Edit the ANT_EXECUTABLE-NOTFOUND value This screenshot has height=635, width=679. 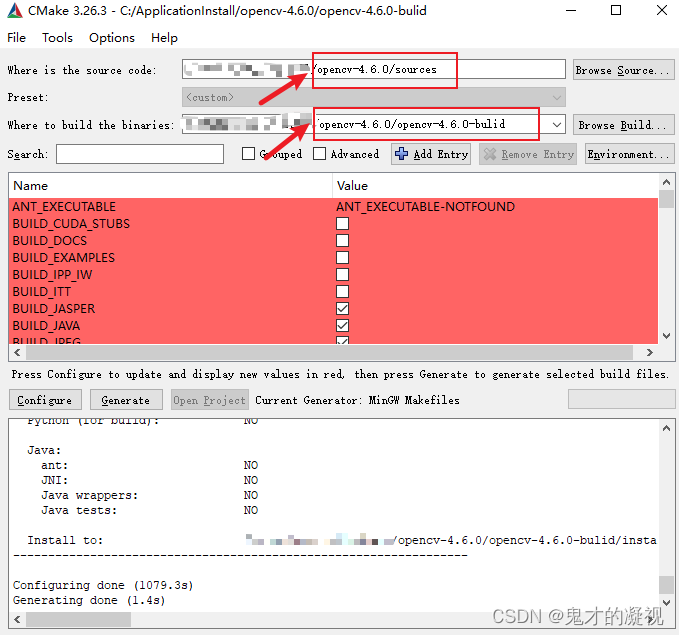425,207
